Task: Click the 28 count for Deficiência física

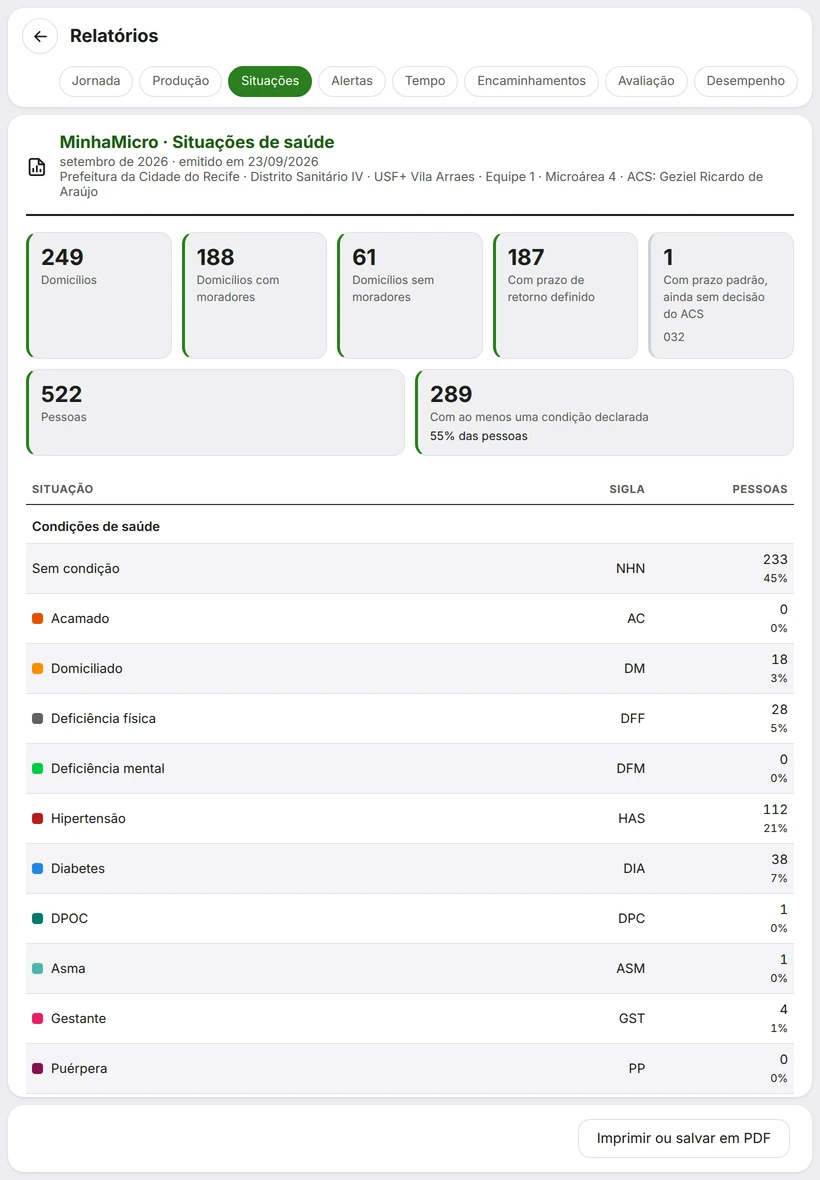Action: tap(779, 710)
